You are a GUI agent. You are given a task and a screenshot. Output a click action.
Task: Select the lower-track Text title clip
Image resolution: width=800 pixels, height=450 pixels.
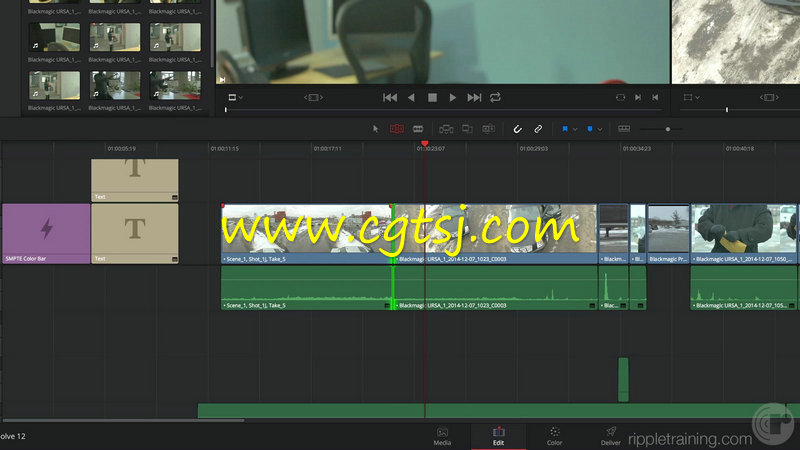[135, 234]
